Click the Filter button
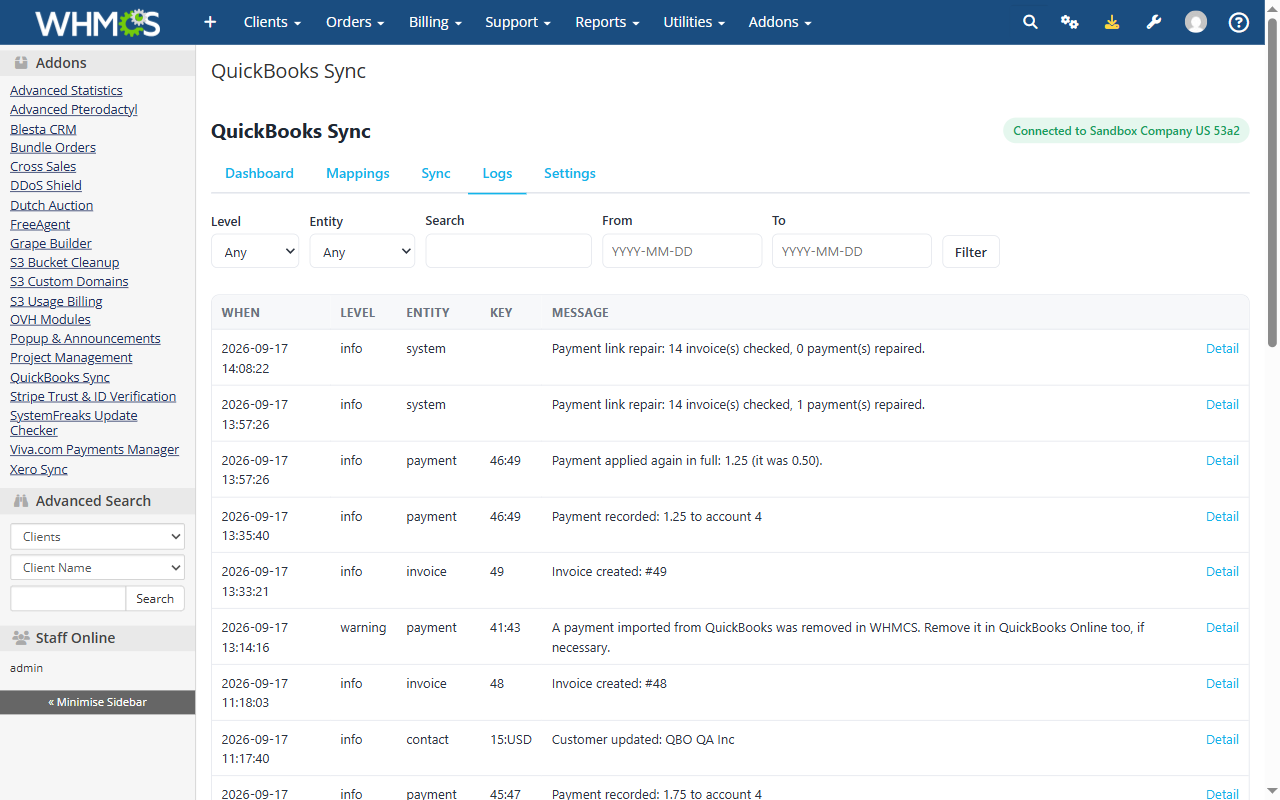 971,252
